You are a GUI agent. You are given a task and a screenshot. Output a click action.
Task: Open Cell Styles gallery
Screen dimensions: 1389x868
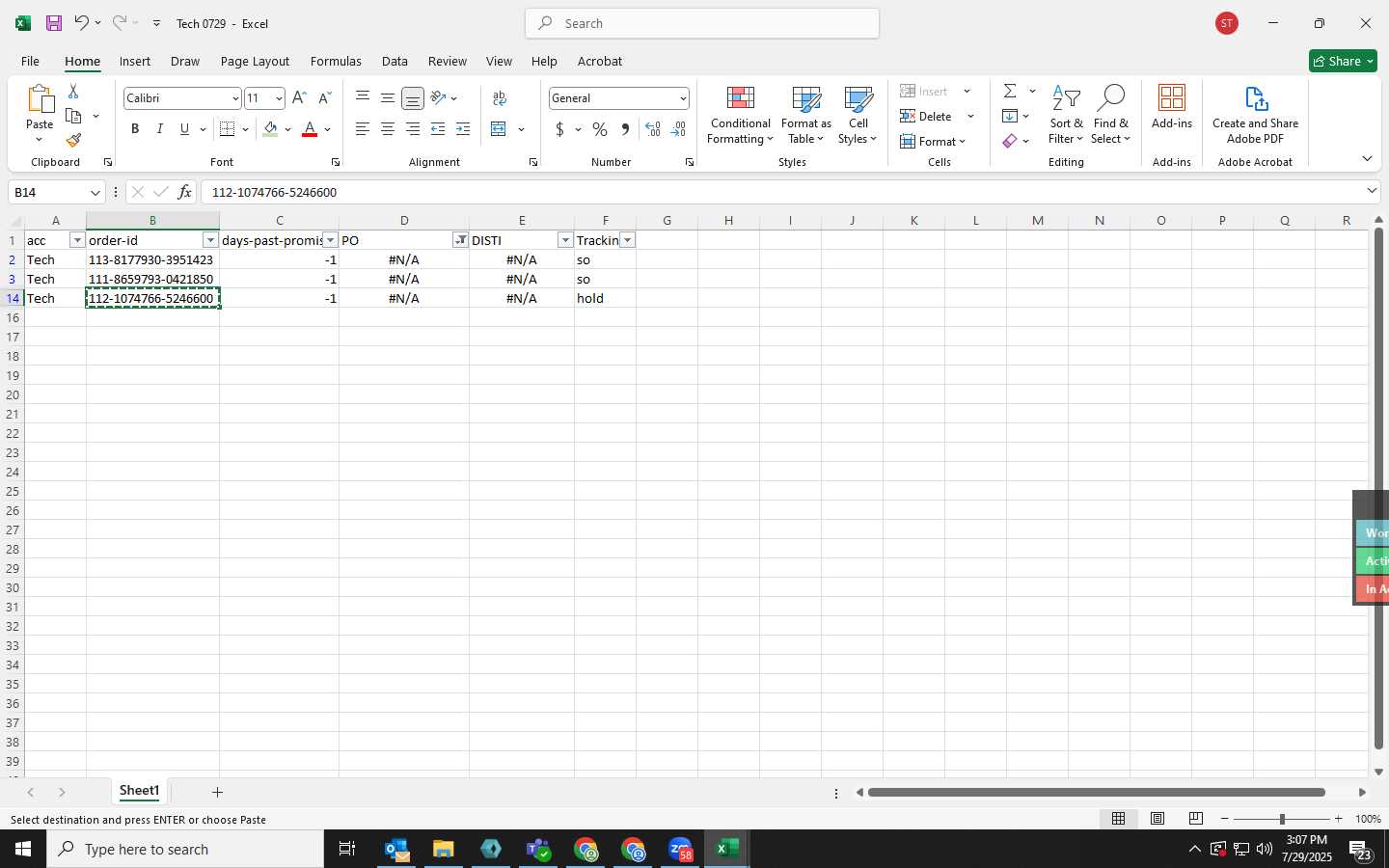pos(858,116)
